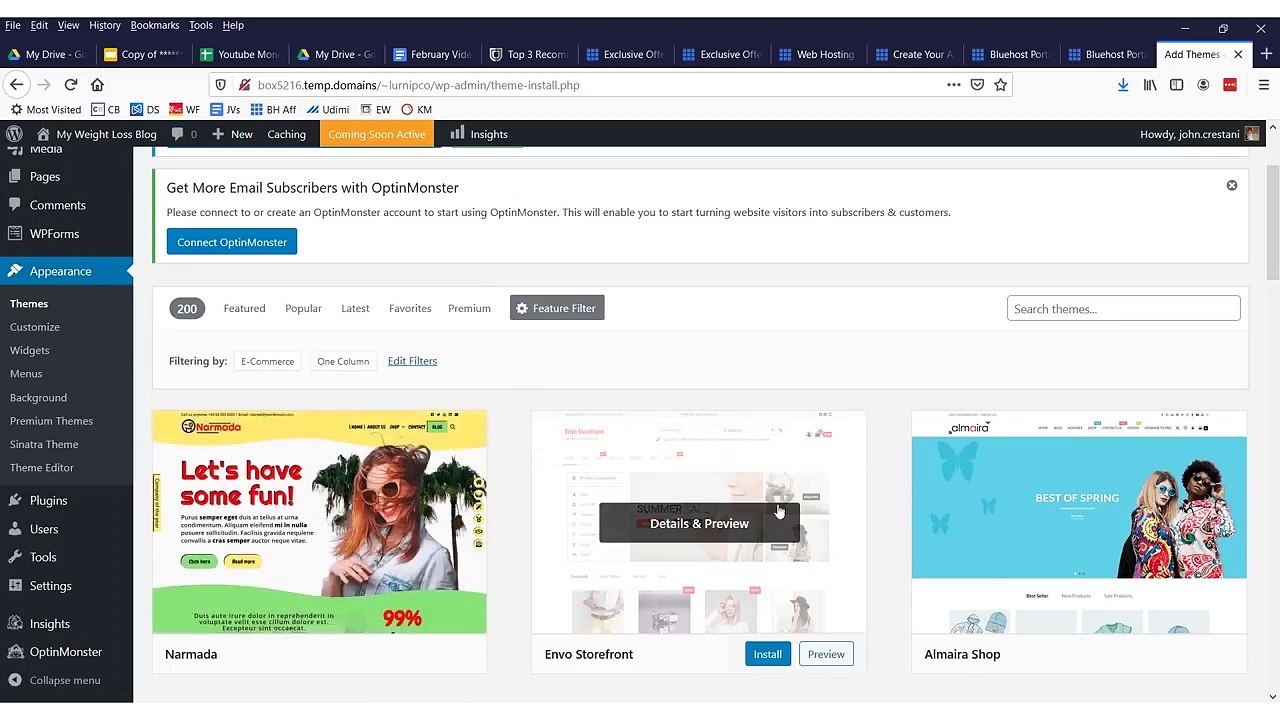Open Howdy john.crestani account menu
The height and width of the screenshot is (720, 1280).
click(1199, 134)
